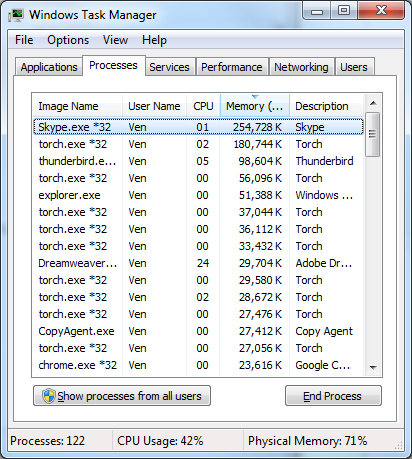Select the thunderbird.exe process row

point(198,161)
